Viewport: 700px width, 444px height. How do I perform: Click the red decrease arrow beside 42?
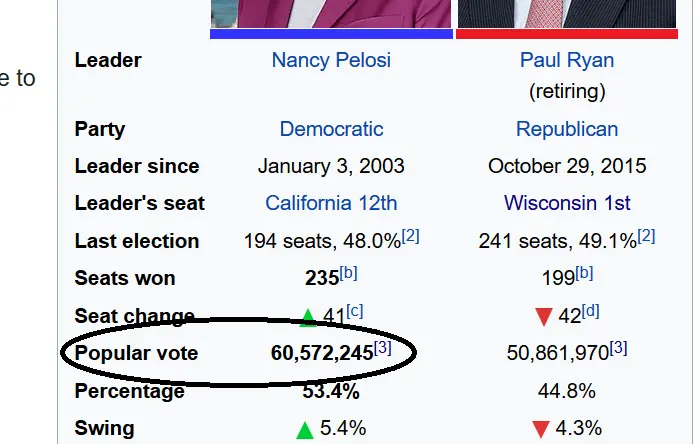pyautogui.click(x=543, y=318)
